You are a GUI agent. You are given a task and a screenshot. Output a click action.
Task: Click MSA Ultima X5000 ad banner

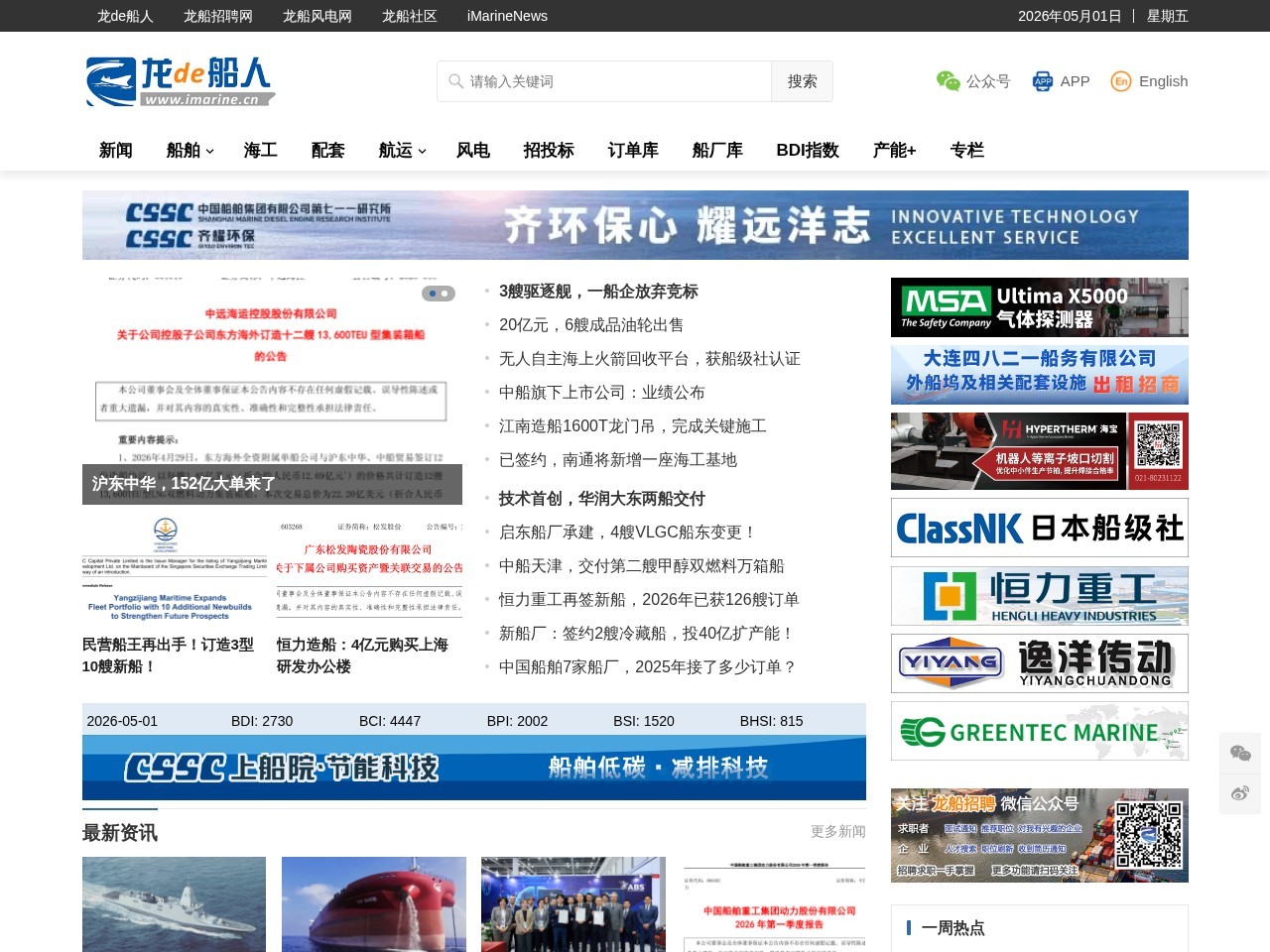click(x=1040, y=307)
